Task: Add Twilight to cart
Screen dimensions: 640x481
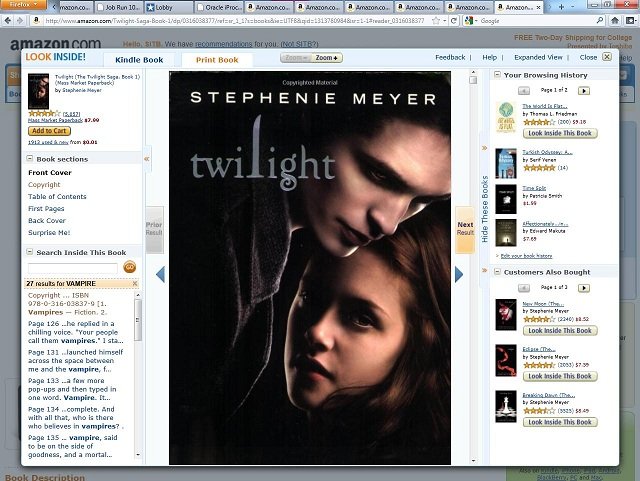Action: pyautogui.click(x=49, y=131)
